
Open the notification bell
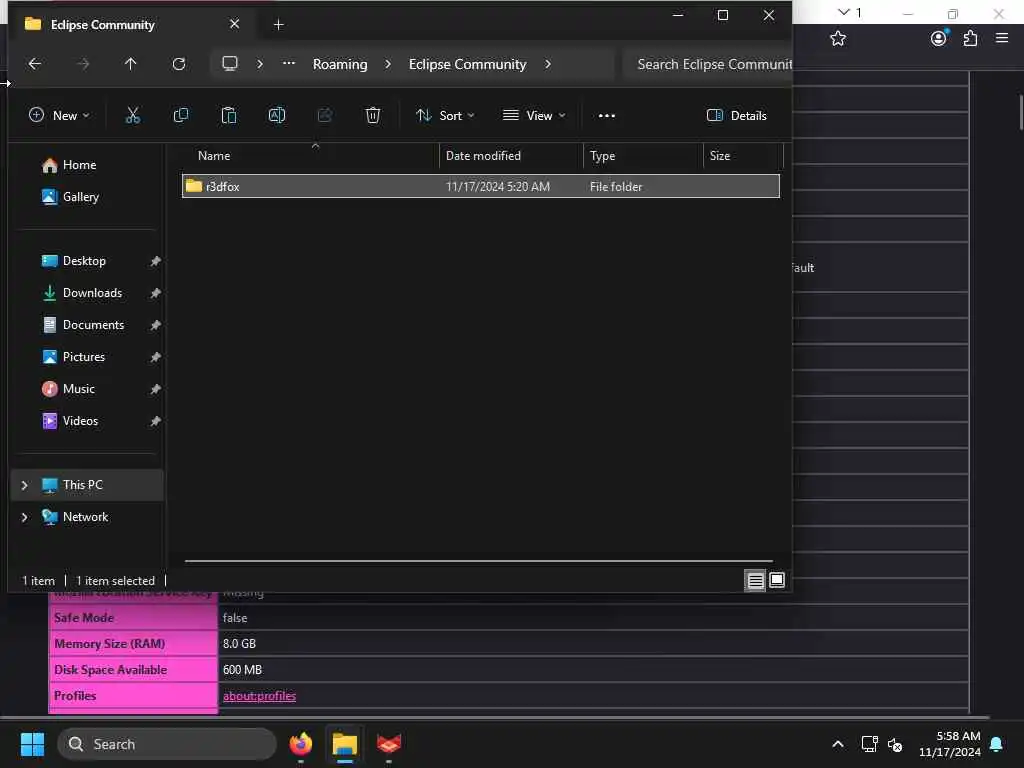click(x=996, y=744)
